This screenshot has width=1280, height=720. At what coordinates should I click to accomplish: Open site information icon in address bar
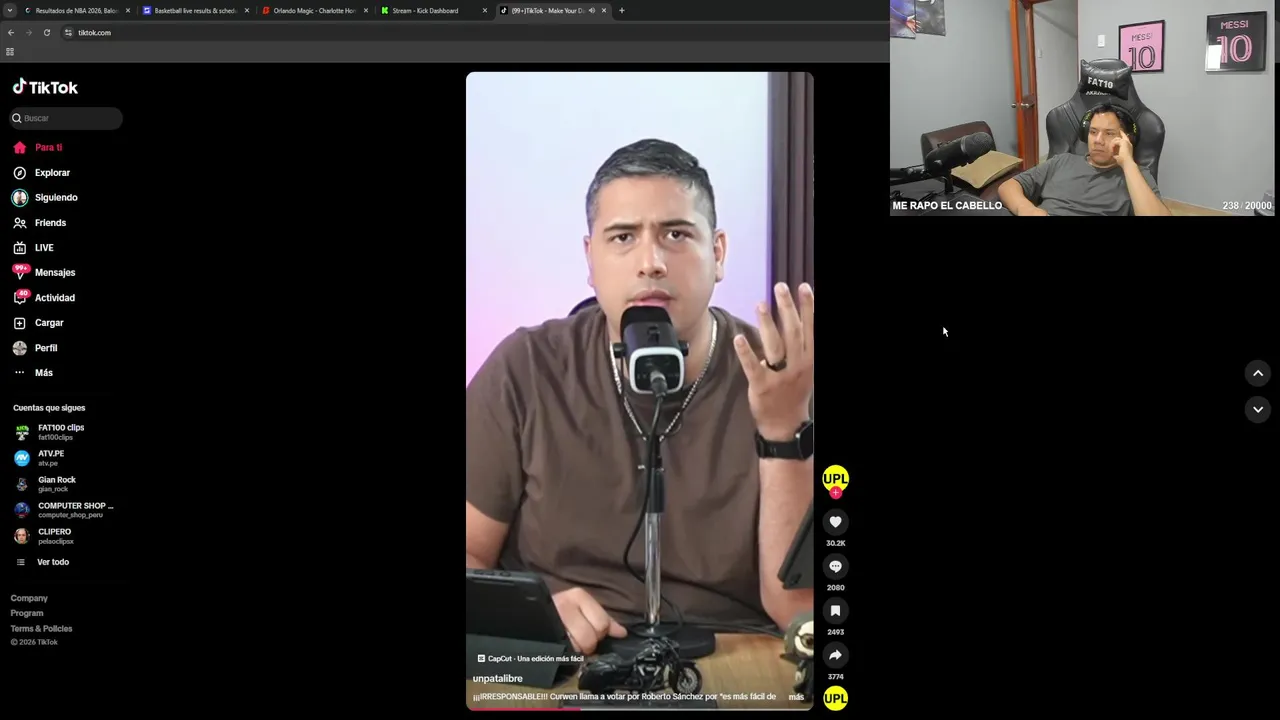tap(68, 32)
